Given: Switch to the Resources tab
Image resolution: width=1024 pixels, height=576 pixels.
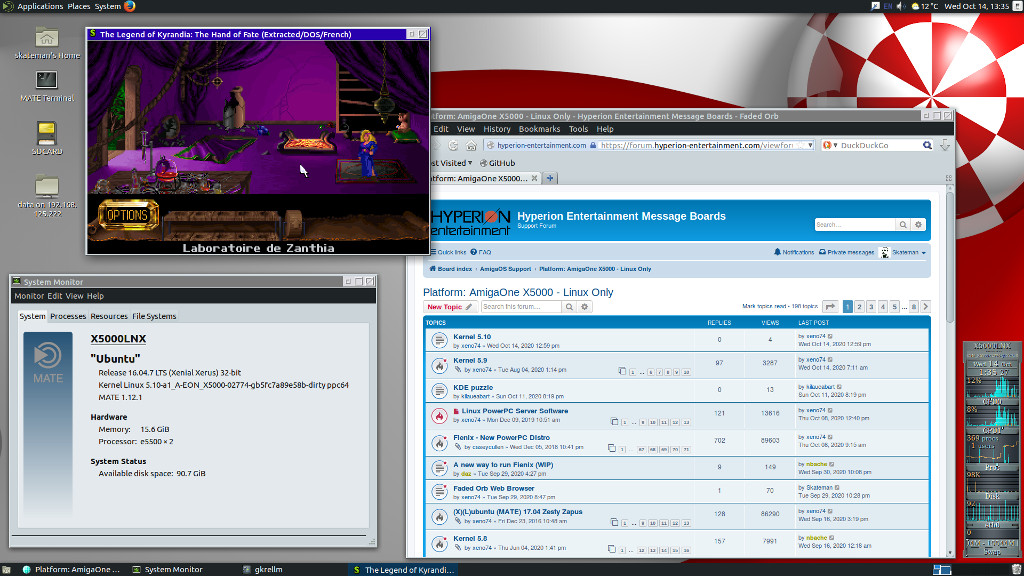Looking at the screenshot, I should click(x=109, y=316).
